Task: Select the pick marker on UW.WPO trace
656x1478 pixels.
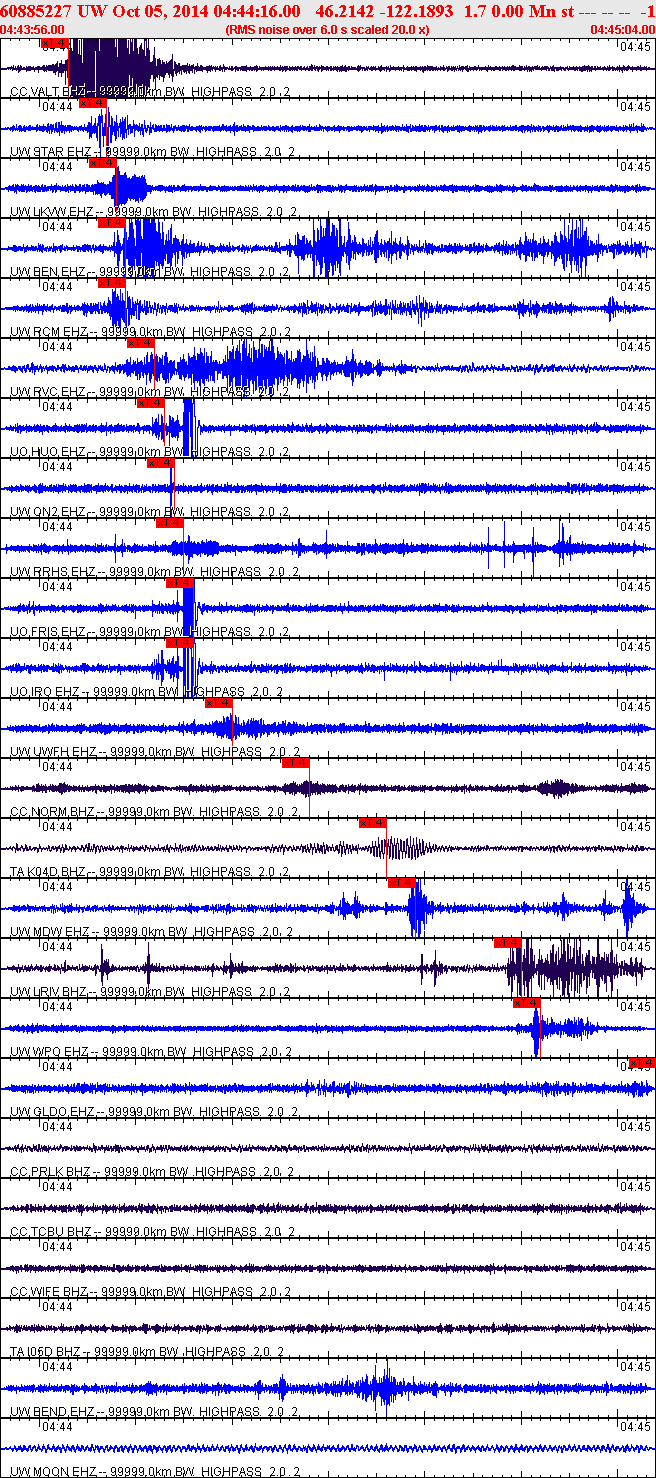Action: (527, 1003)
